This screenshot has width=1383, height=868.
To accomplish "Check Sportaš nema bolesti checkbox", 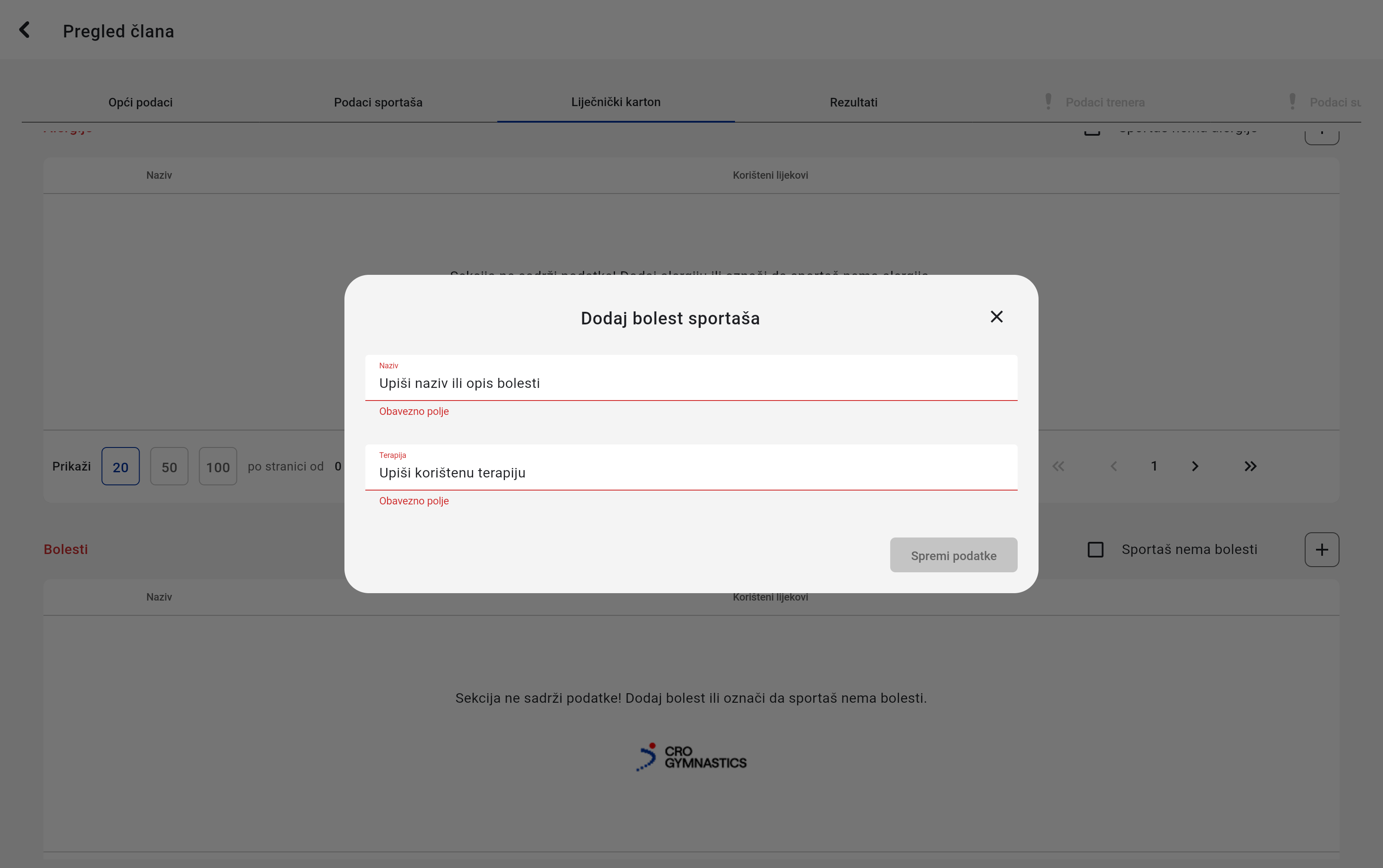I will coord(1096,549).
